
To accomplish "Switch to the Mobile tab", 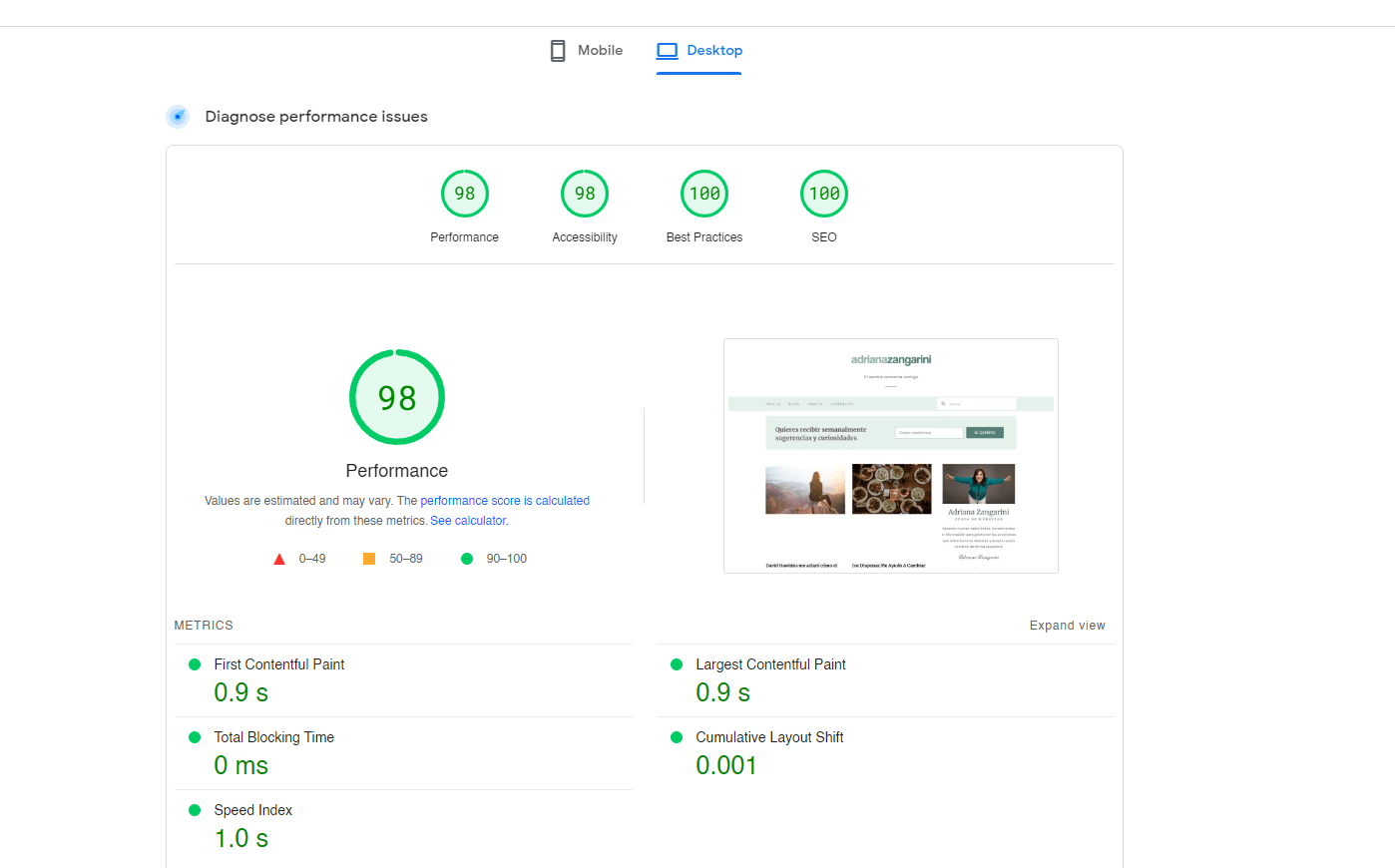I will coord(587,51).
